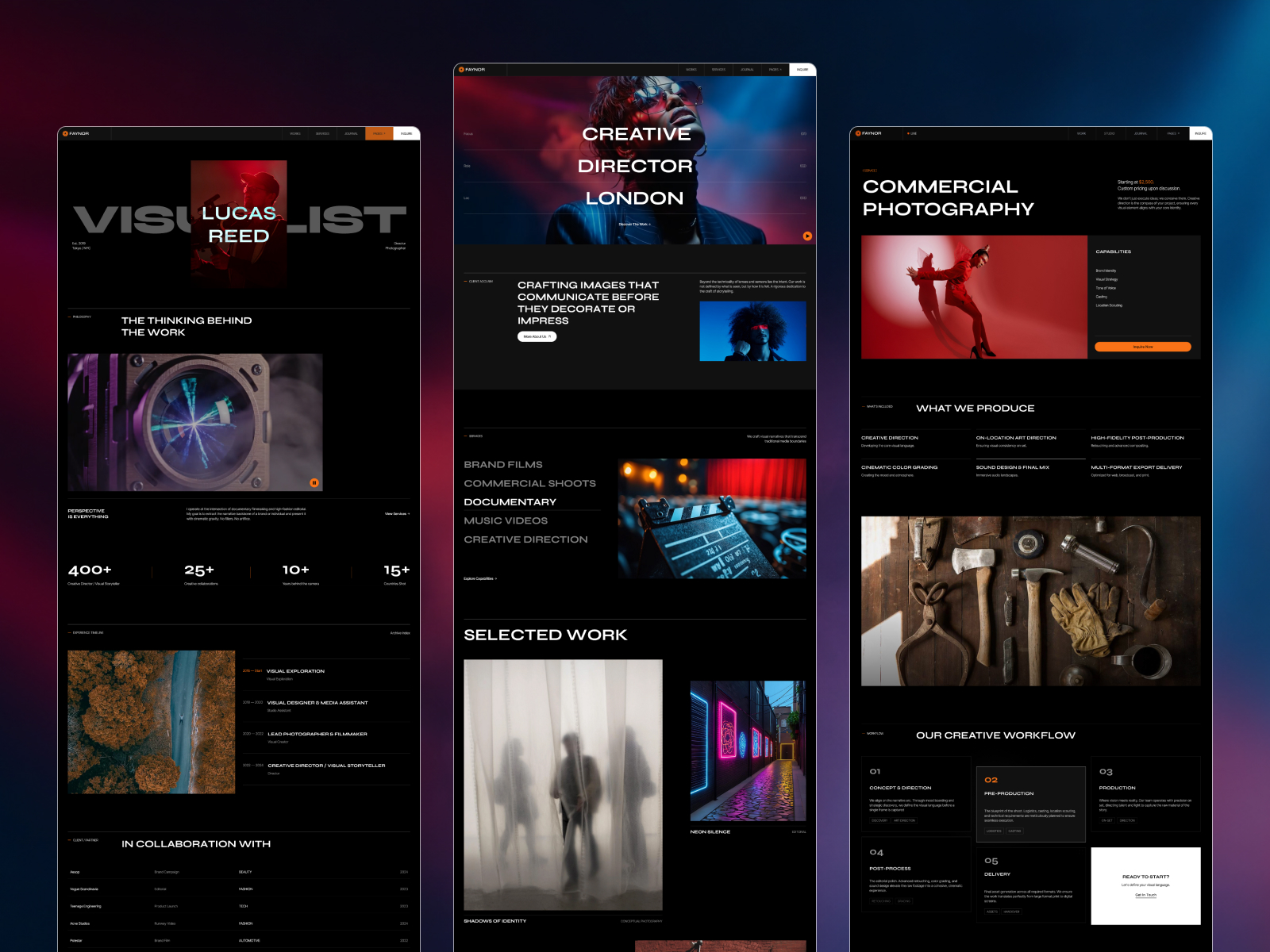Open the Pages dropdown in the center mockup nav

775,70
